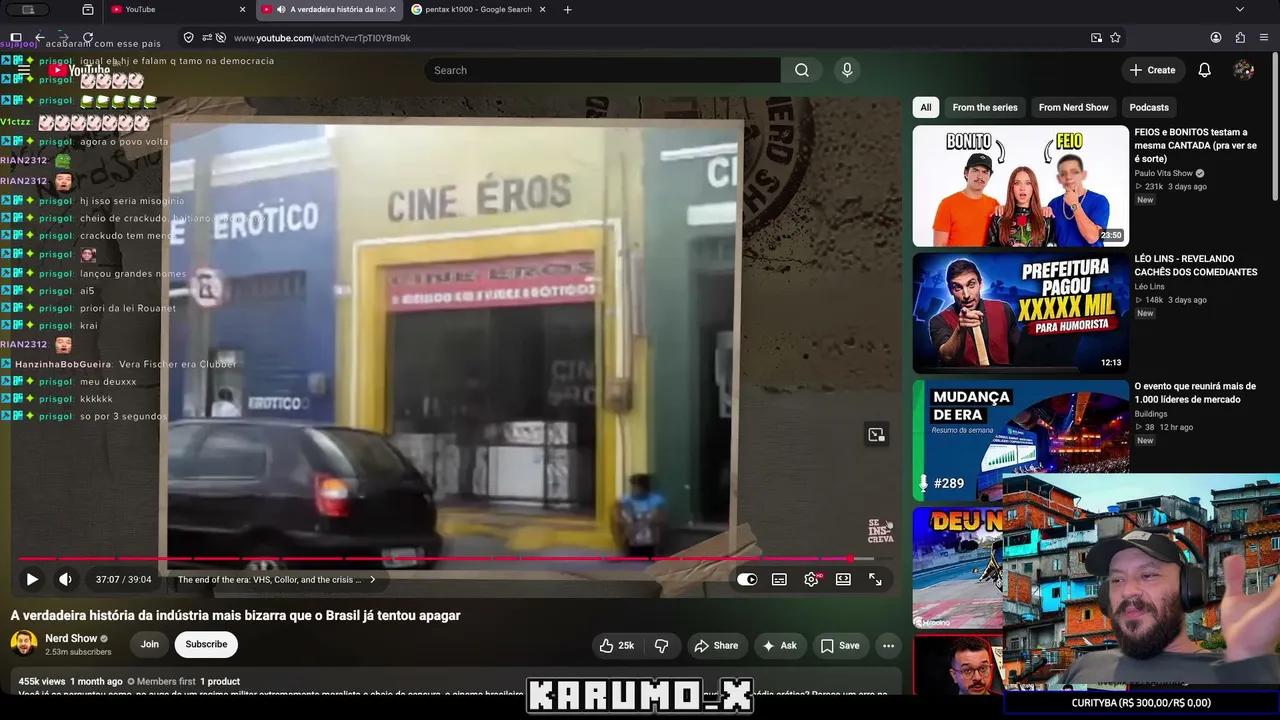Bookmark this page with the star
1280x720 pixels.
pos(1115,38)
